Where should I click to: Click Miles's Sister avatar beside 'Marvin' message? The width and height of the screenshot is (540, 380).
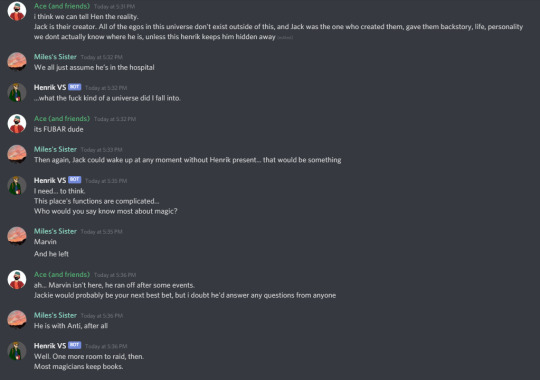pyautogui.click(x=17, y=236)
